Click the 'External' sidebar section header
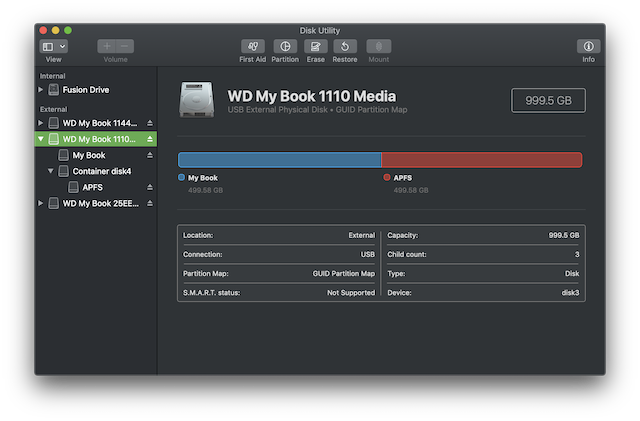 point(53,109)
